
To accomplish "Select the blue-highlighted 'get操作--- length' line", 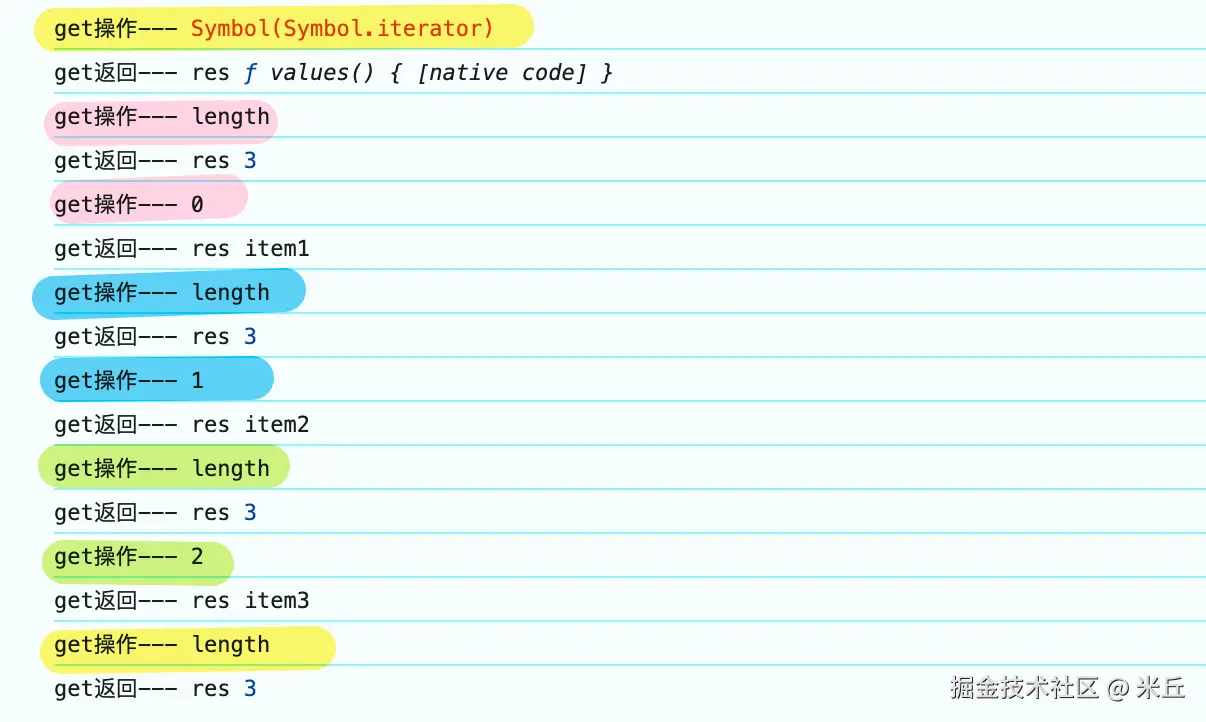I will click(x=162, y=293).
